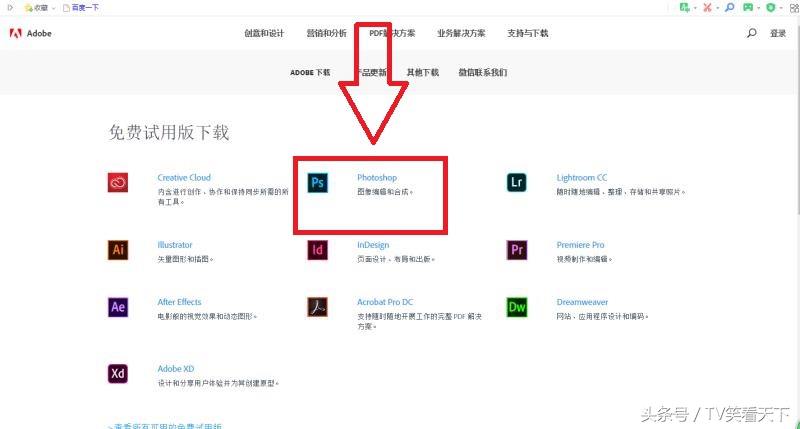
Task: Select the ADOBE 下载 tab
Action: (x=310, y=72)
